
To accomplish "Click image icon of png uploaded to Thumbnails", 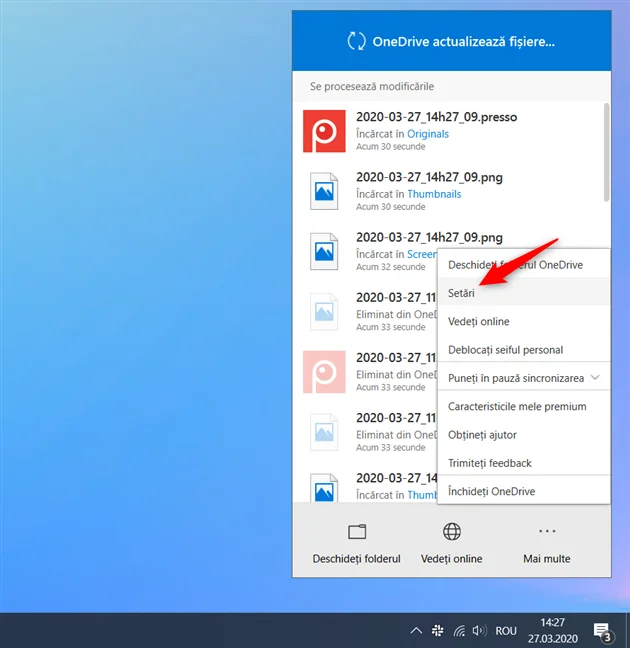I will pos(324,191).
